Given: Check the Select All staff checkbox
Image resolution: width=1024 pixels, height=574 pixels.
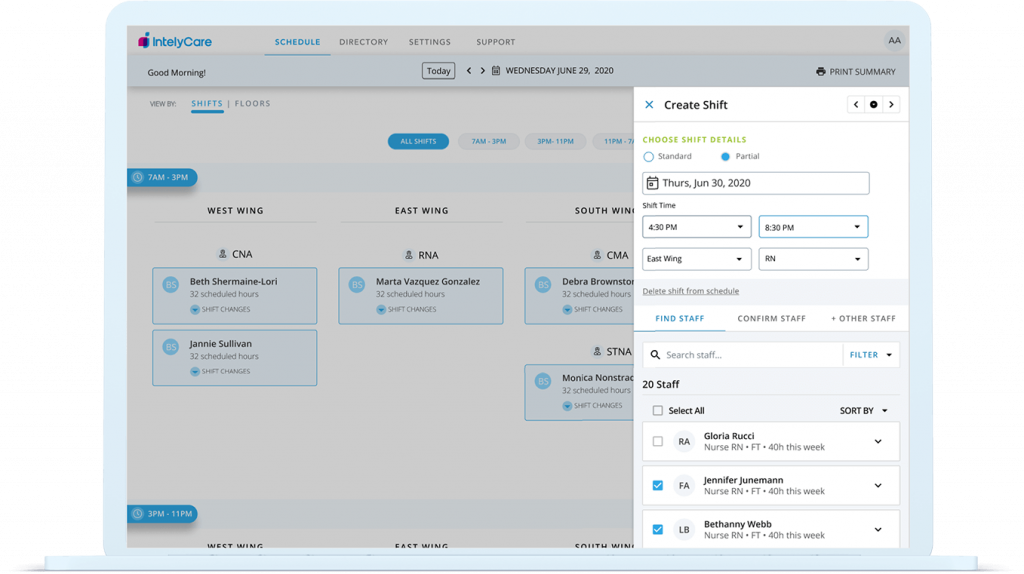Looking at the screenshot, I should tap(657, 411).
